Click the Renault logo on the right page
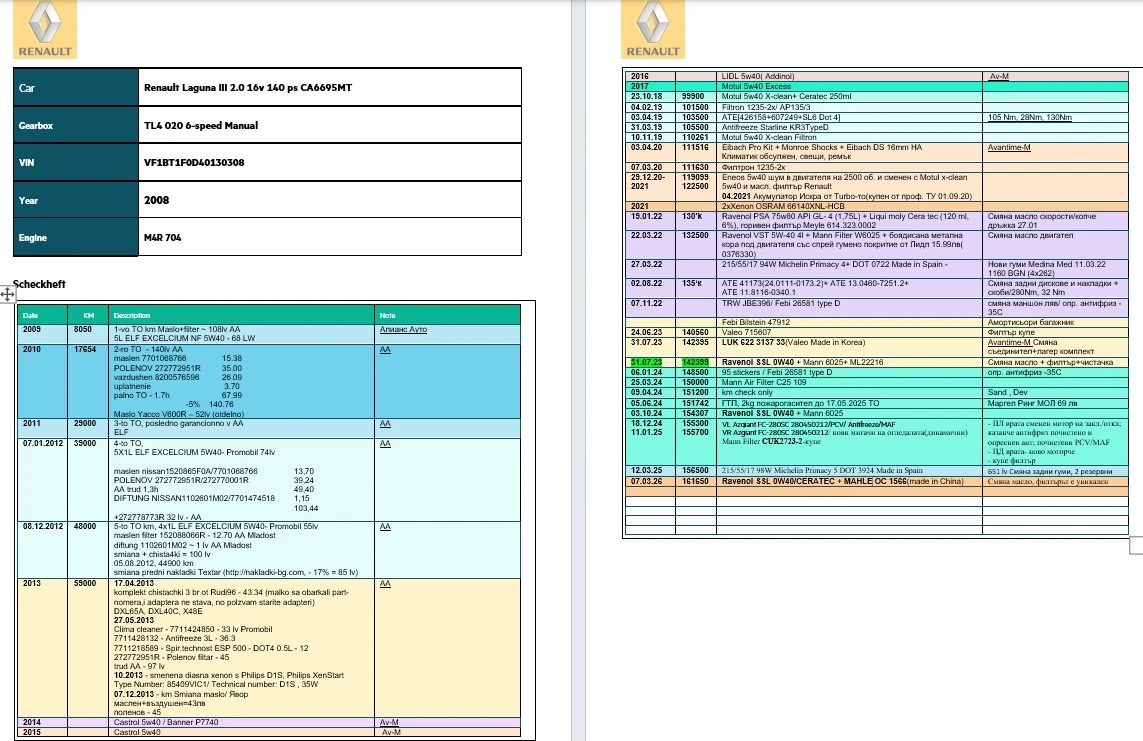This screenshot has width=1143, height=741. pos(652,29)
